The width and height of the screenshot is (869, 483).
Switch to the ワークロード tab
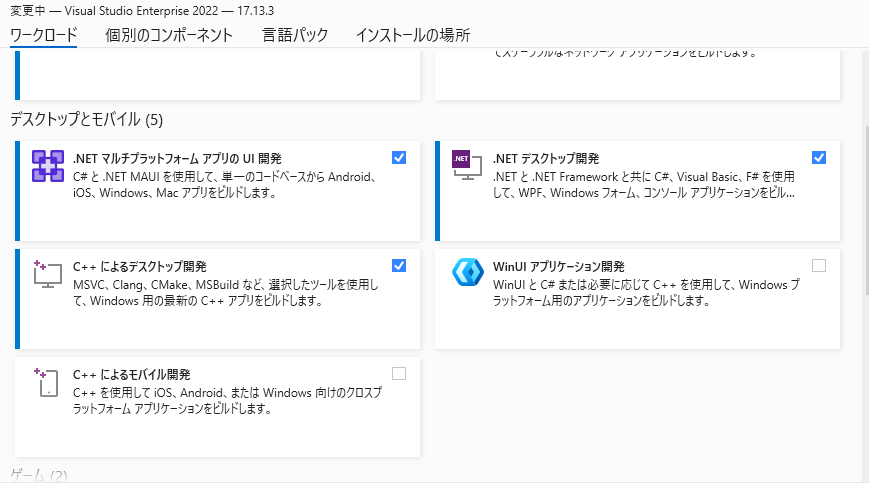coord(44,35)
